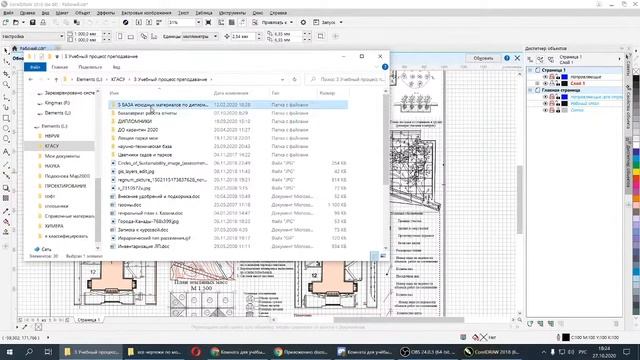The width and height of the screenshot is (640, 360).
Task: Sort the file list by the Имя column header
Action: pos(114,93)
